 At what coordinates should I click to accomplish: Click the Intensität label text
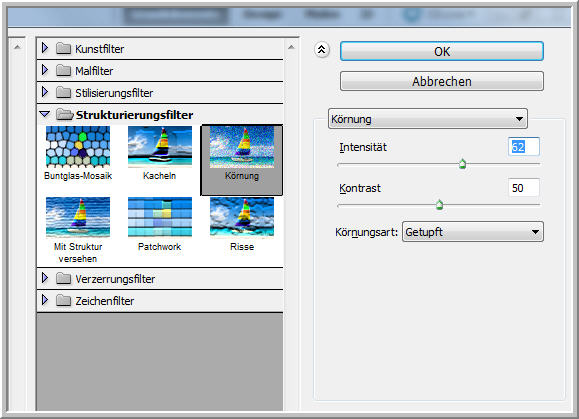pos(363,147)
